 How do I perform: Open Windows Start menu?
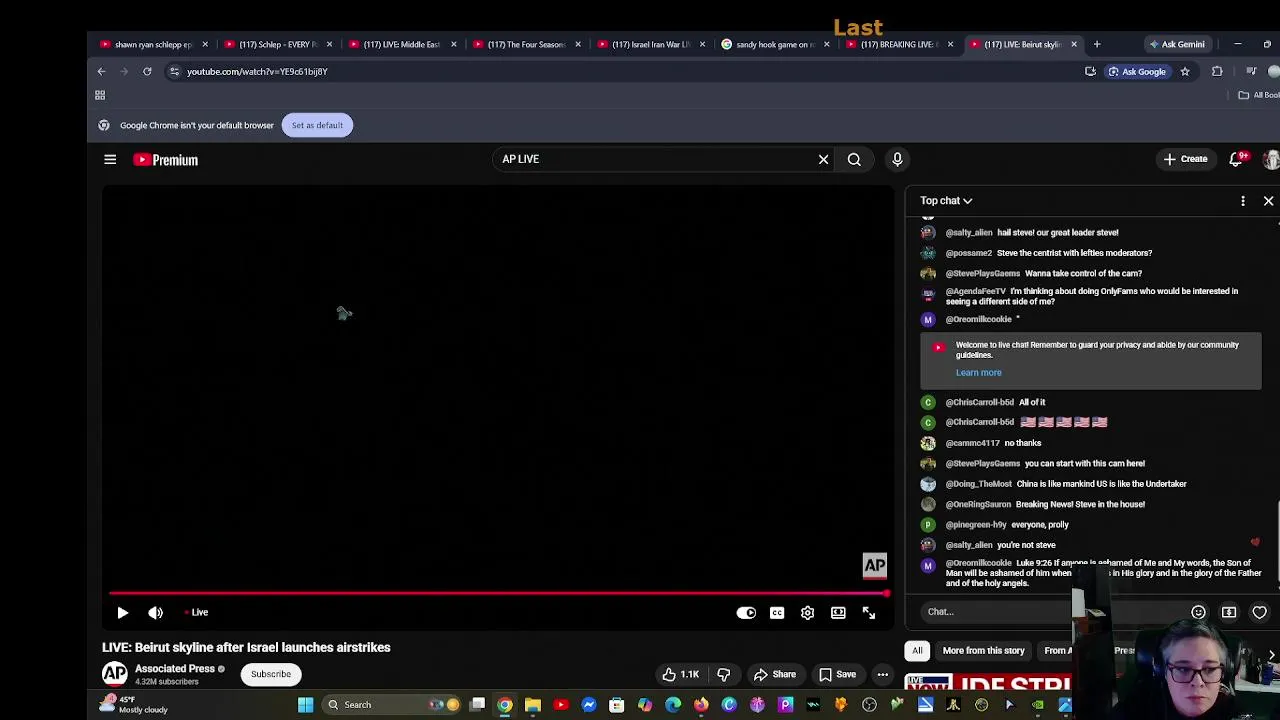(305, 705)
